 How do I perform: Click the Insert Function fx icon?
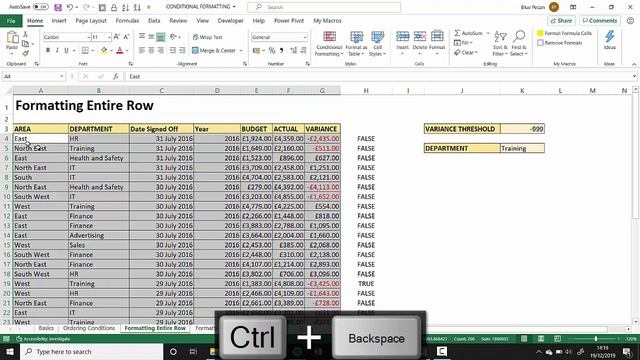coord(116,76)
